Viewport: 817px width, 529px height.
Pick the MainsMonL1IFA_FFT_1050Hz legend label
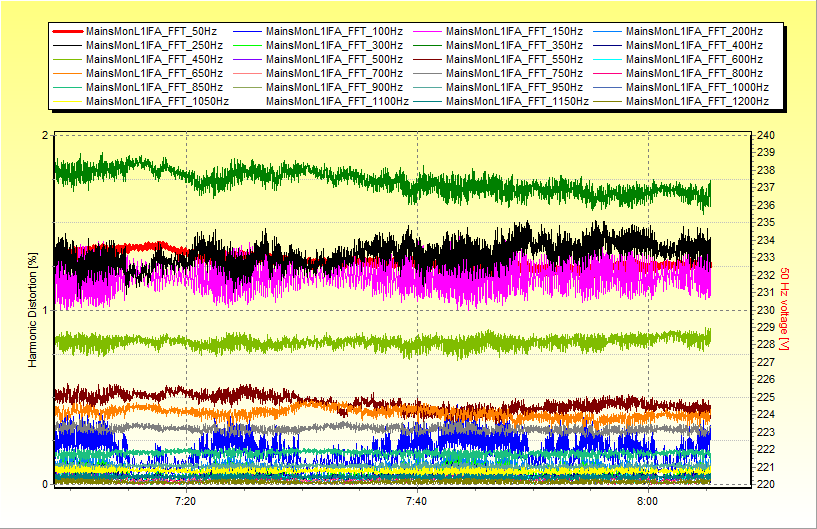158,101
